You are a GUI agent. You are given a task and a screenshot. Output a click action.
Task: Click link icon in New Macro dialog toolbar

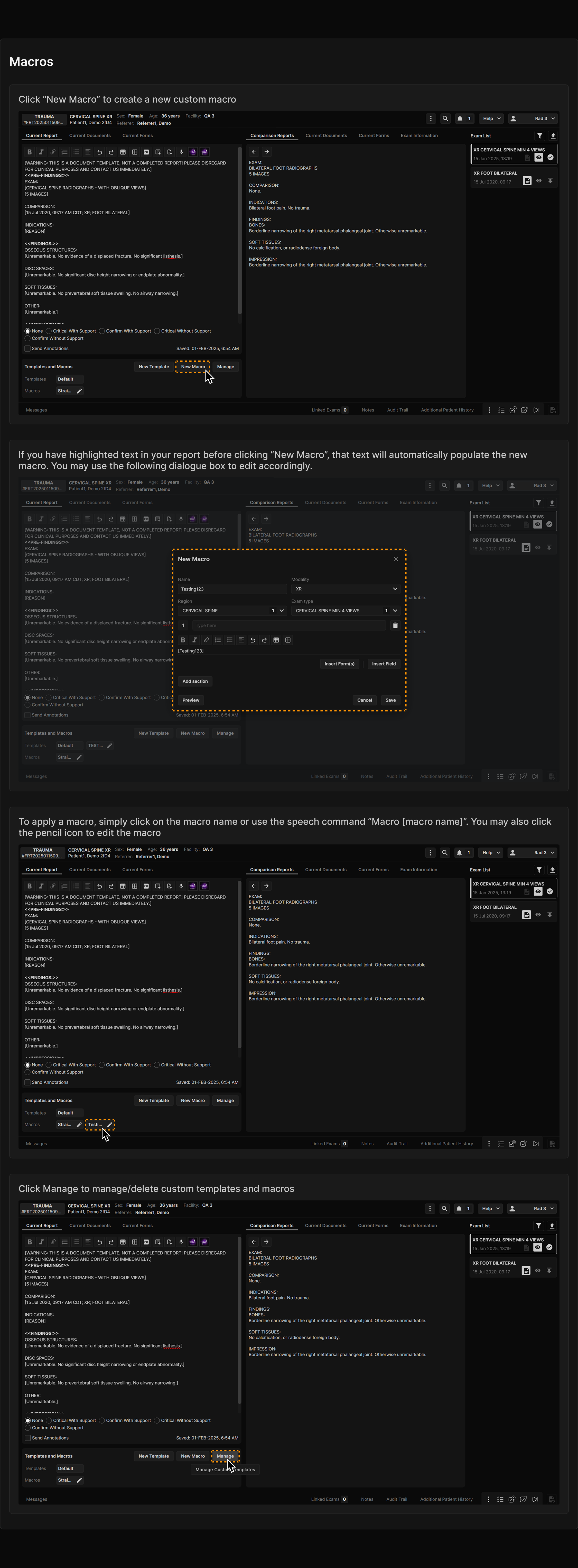click(x=206, y=640)
